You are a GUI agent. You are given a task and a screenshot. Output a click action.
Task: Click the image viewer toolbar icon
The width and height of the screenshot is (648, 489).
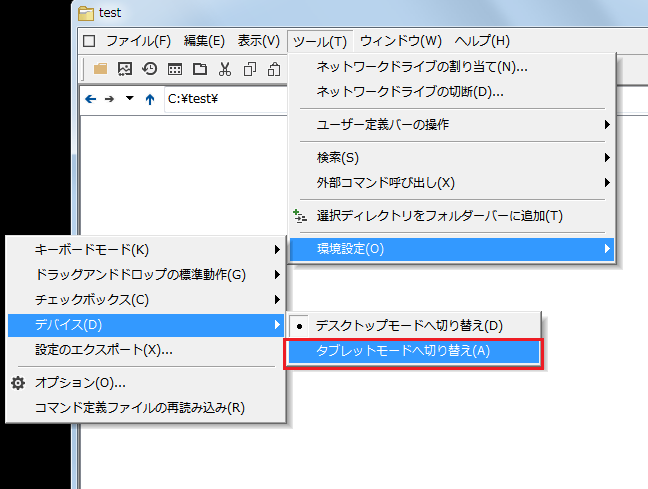(x=125, y=69)
